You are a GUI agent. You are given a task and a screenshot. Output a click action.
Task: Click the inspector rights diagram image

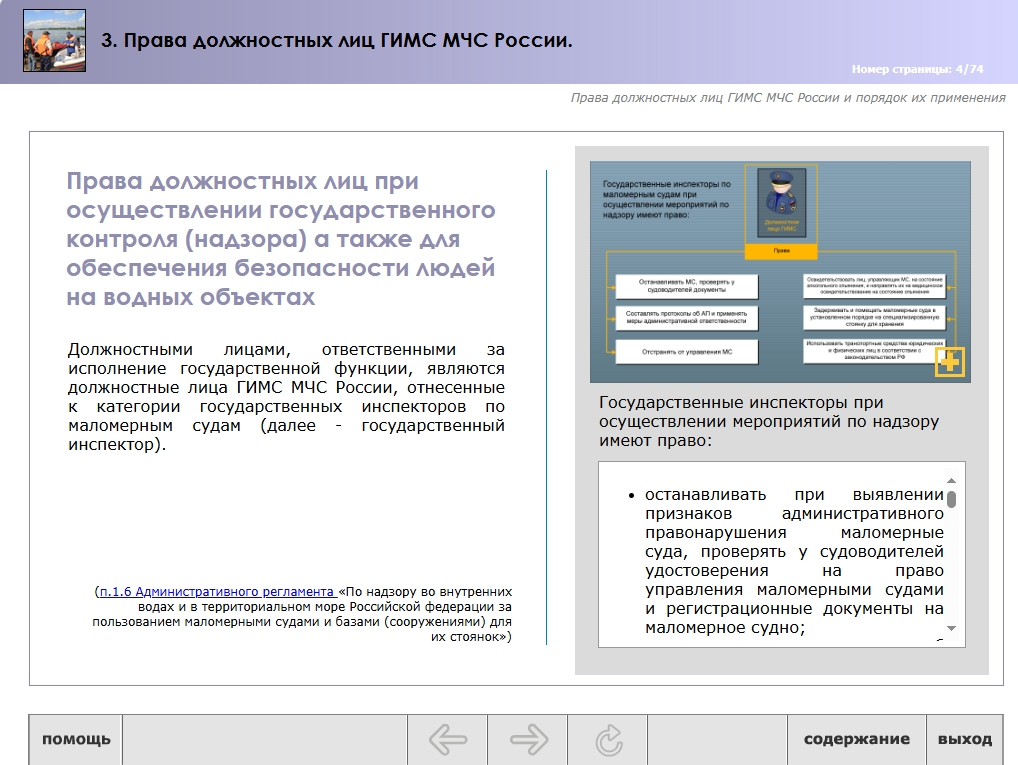pos(780,271)
